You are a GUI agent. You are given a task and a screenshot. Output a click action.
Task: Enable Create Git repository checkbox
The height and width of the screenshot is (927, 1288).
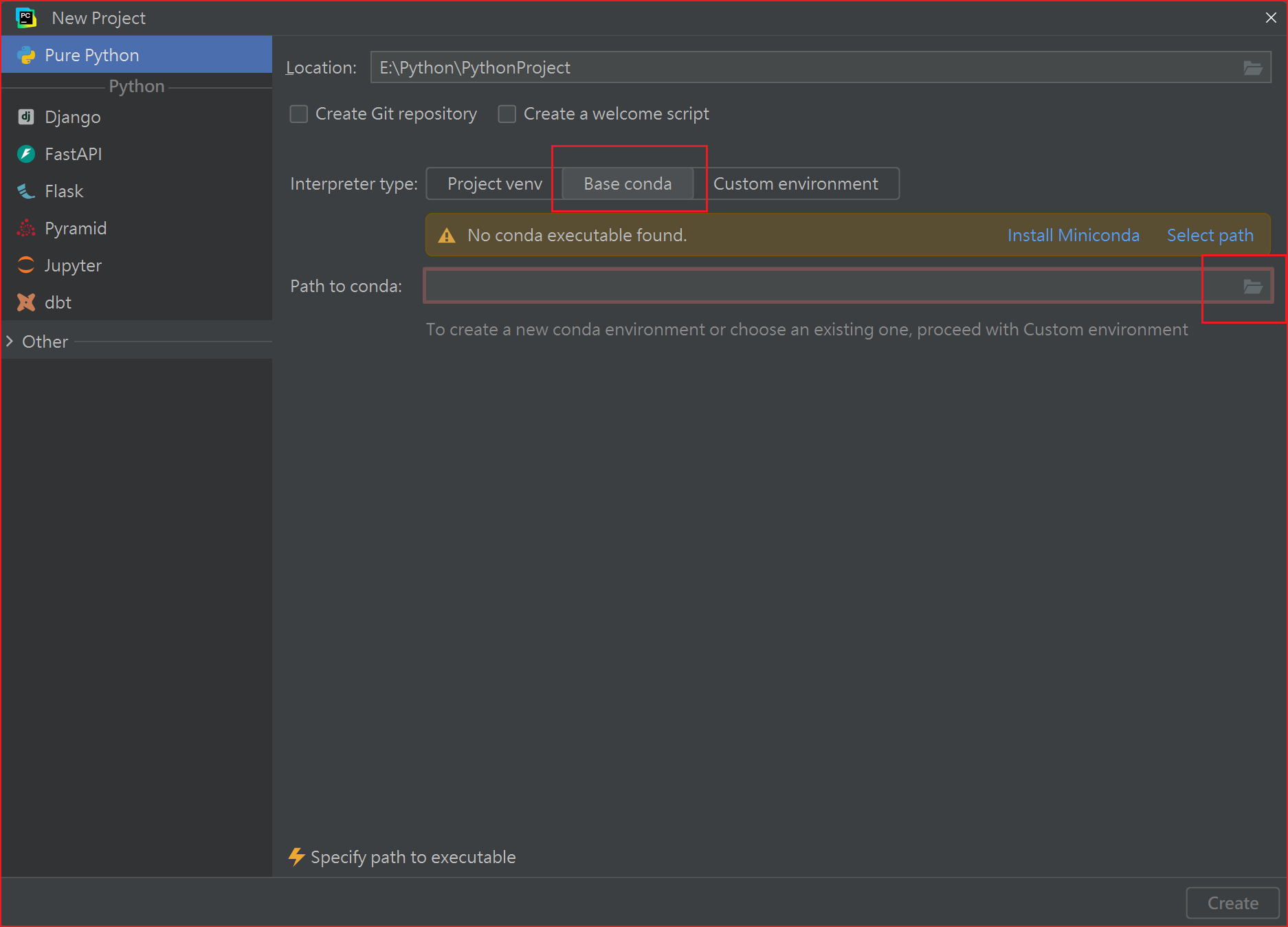click(x=298, y=114)
